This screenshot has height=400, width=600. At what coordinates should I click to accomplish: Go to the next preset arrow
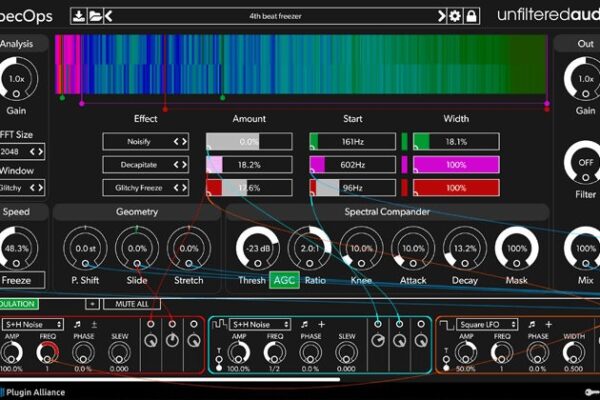click(440, 16)
